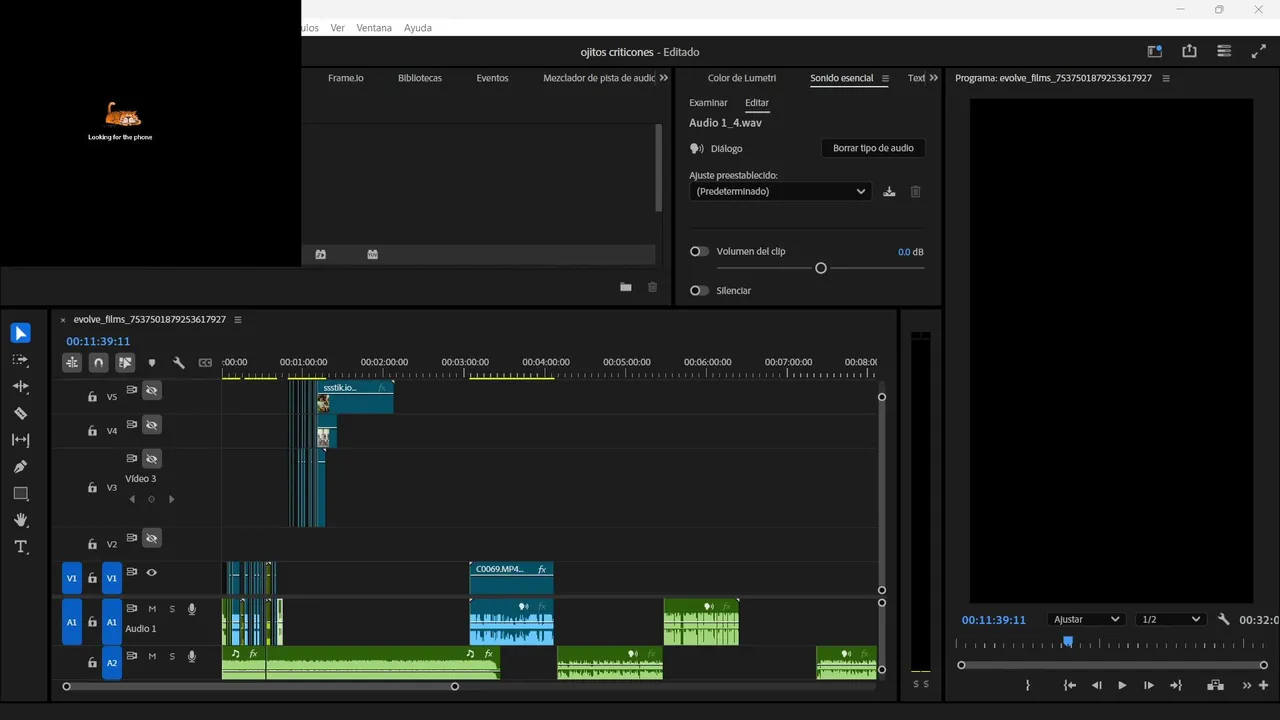
Task: Select the Type text tool
Action: tap(20, 547)
